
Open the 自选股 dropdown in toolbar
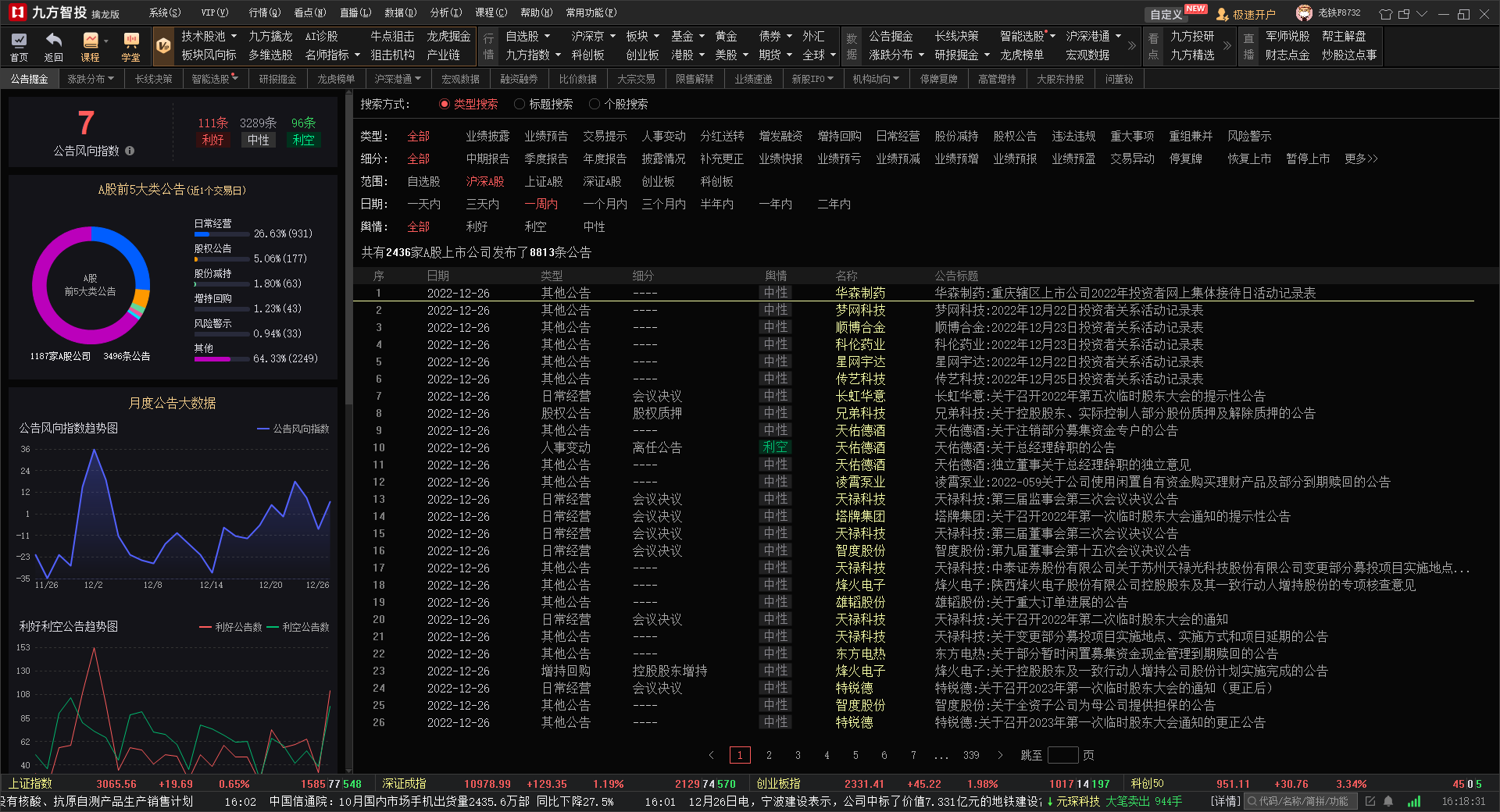(527, 36)
